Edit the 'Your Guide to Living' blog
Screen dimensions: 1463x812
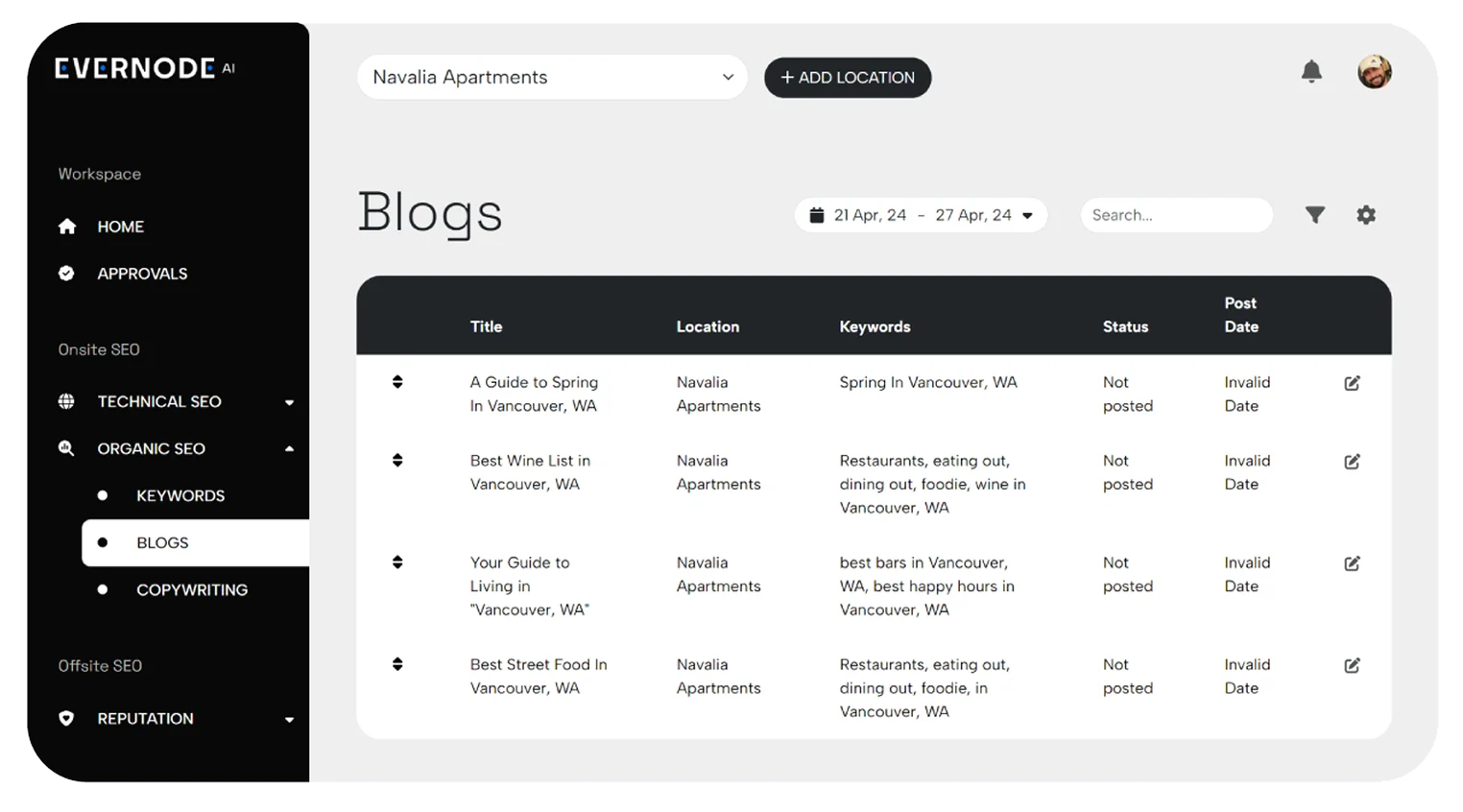[1352, 563]
